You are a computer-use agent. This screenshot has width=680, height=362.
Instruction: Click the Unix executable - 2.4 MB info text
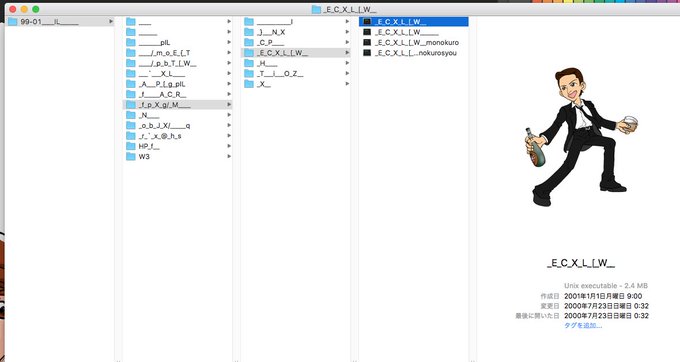click(606, 286)
